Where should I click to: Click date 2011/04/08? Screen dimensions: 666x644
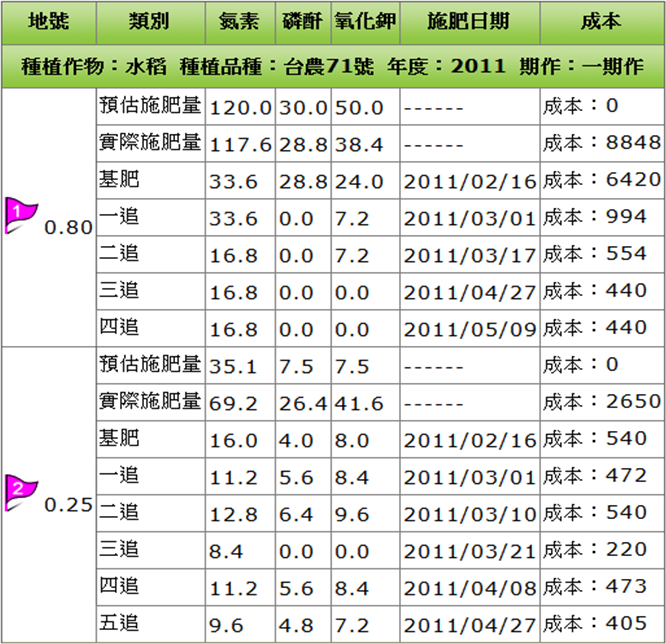tap(470, 589)
